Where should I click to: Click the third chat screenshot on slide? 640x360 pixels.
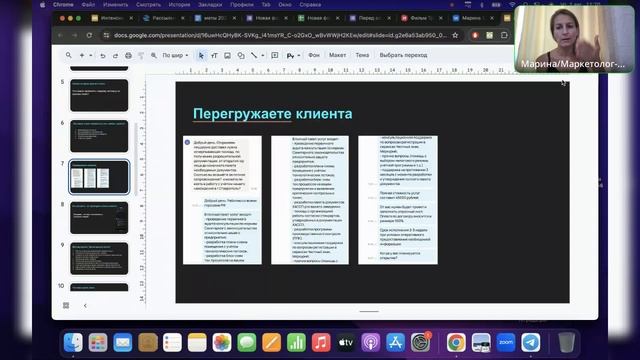[398, 200]
